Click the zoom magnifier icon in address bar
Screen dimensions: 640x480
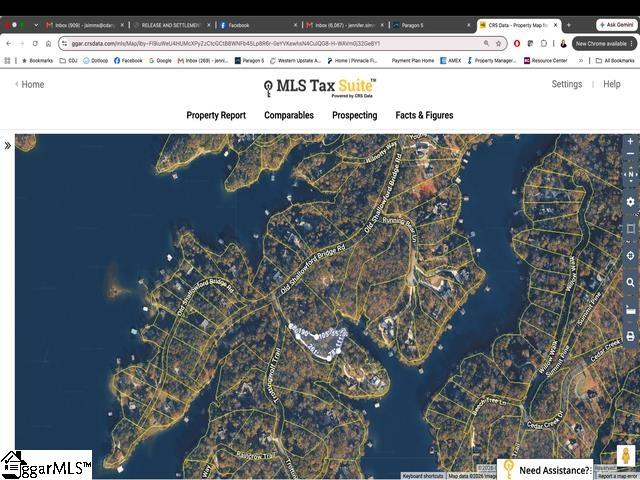(x=487, y=43)
